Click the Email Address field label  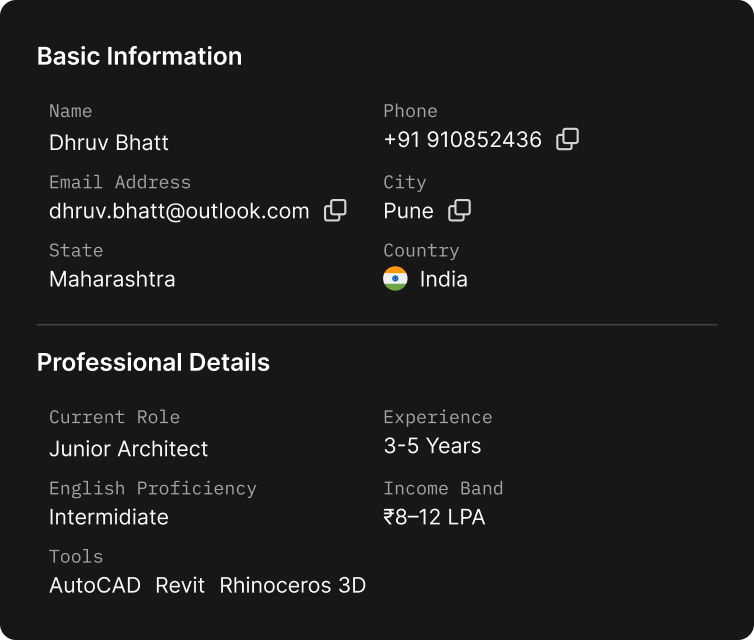120,182
